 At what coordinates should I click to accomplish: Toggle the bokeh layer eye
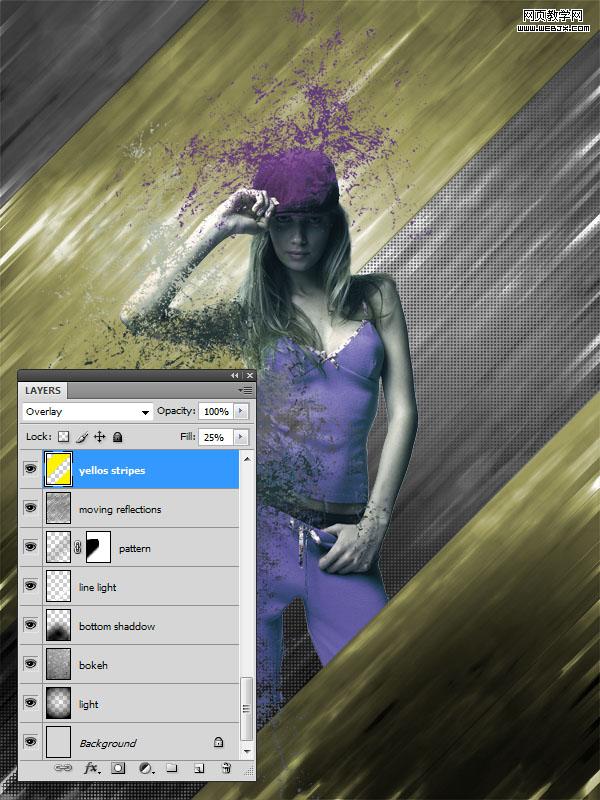coord(31,663)
